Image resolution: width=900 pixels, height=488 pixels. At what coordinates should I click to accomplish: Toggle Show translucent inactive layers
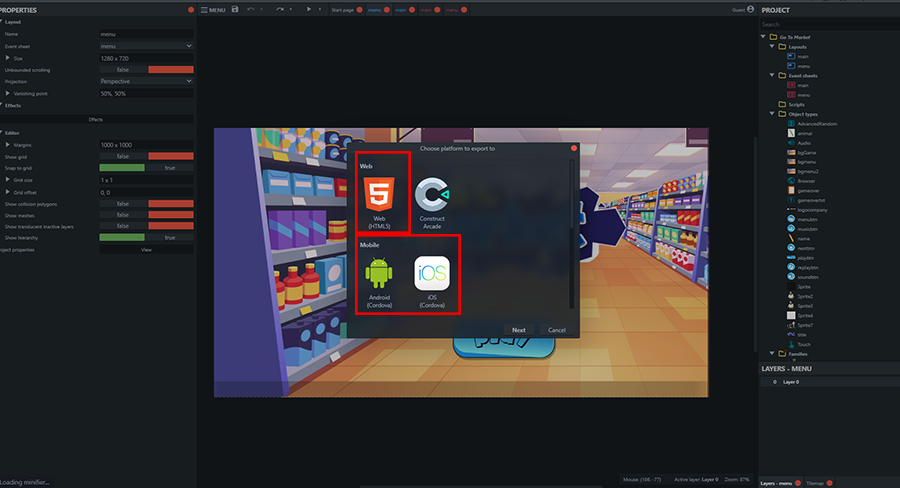[146, 226]
